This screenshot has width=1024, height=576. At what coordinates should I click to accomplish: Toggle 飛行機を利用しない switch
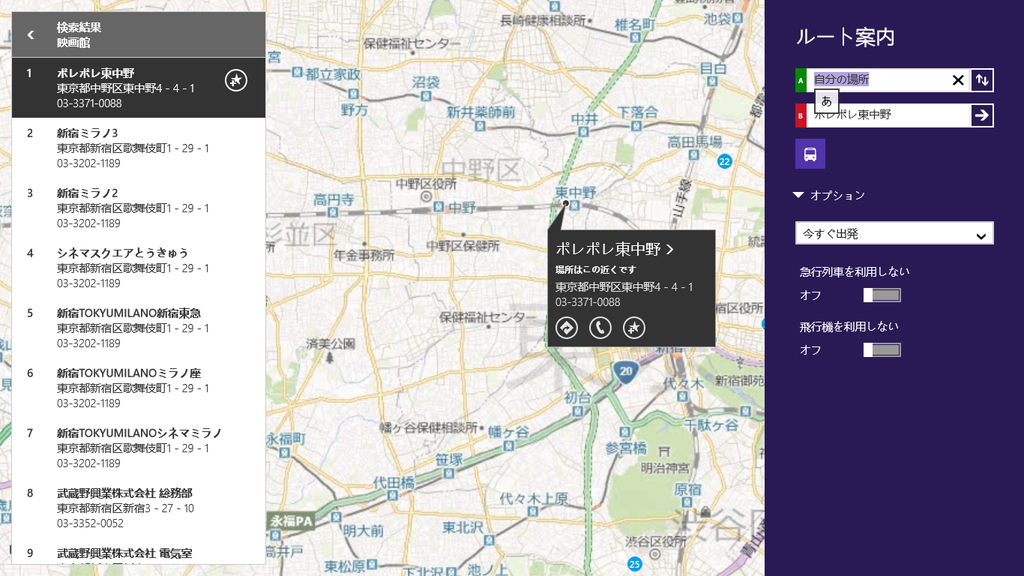pos(882,350)
